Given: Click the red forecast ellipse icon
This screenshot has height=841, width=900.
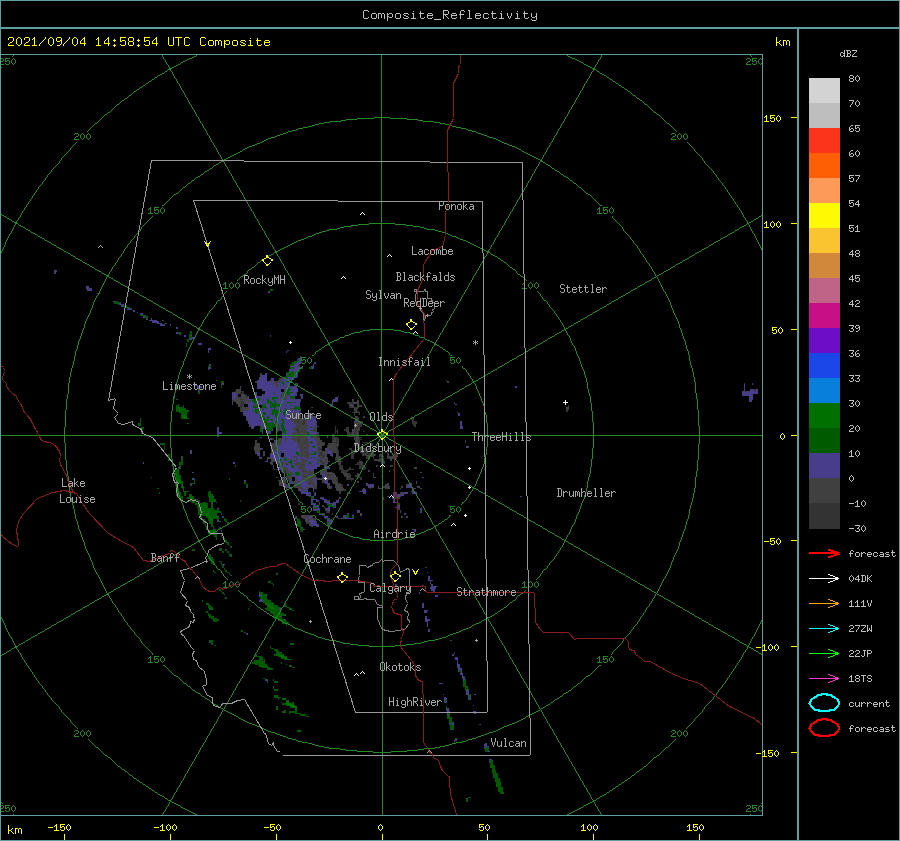Looking at the screenshot, I should [x=824, y=728].
